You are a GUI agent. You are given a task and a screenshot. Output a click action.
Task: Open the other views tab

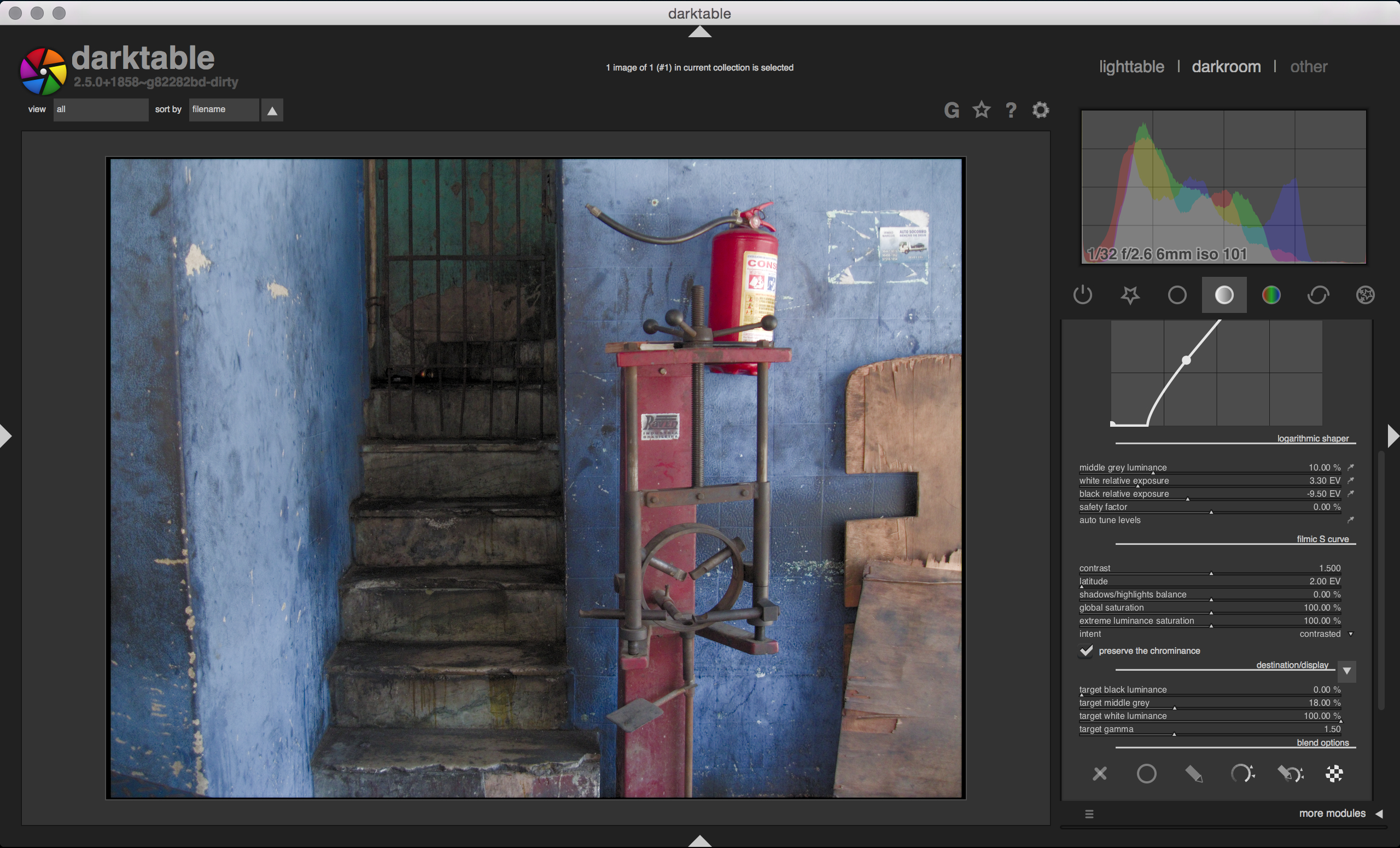(1309, 67)
